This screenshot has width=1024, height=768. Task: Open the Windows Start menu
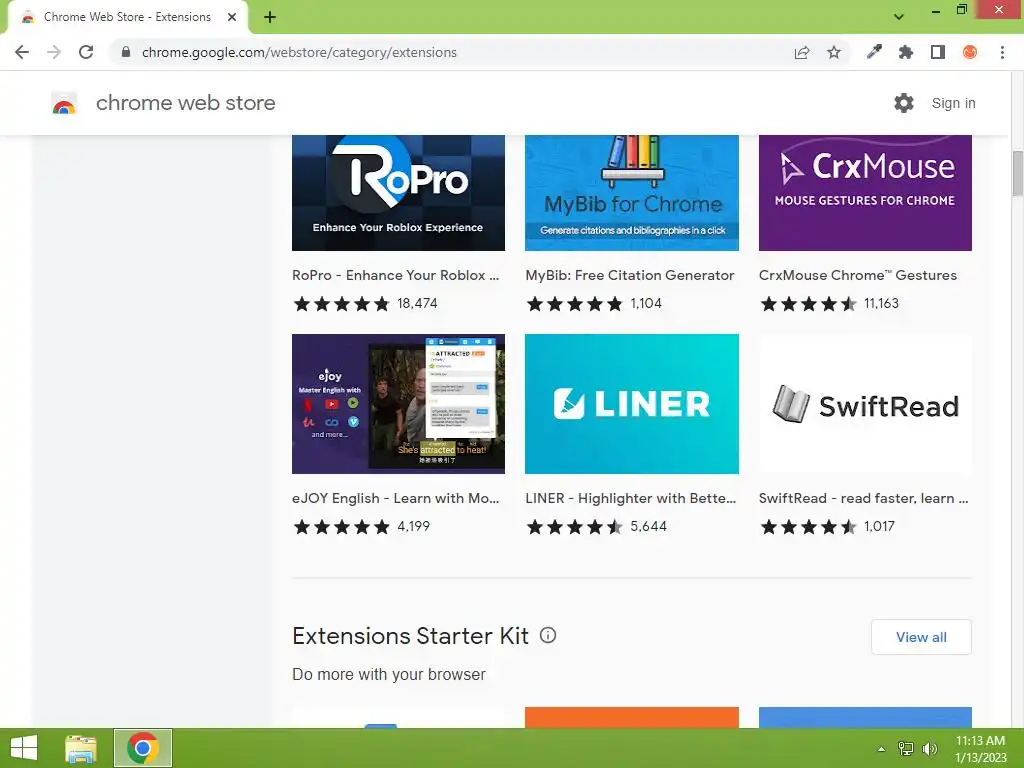click(24, 748)
